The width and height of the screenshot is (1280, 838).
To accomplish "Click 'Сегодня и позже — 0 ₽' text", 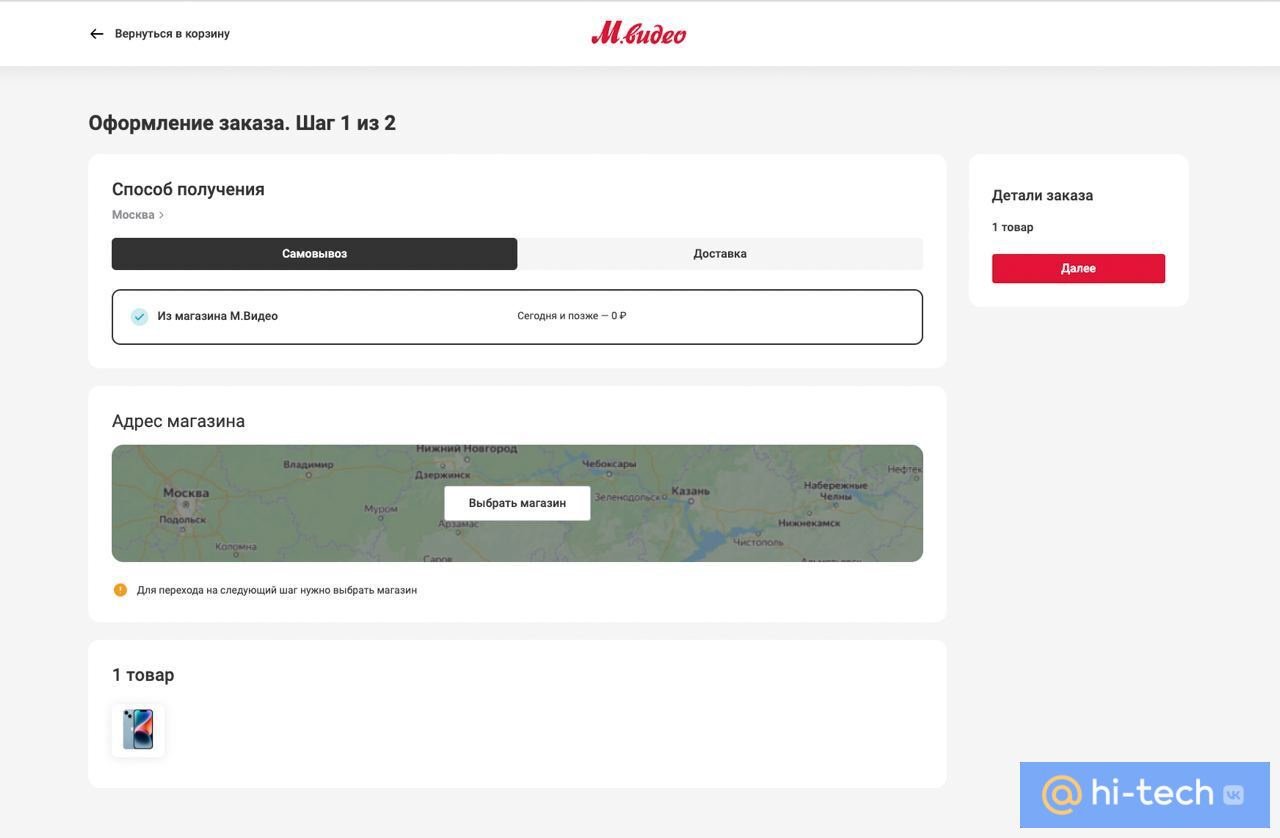I will (x=572, y=316).
